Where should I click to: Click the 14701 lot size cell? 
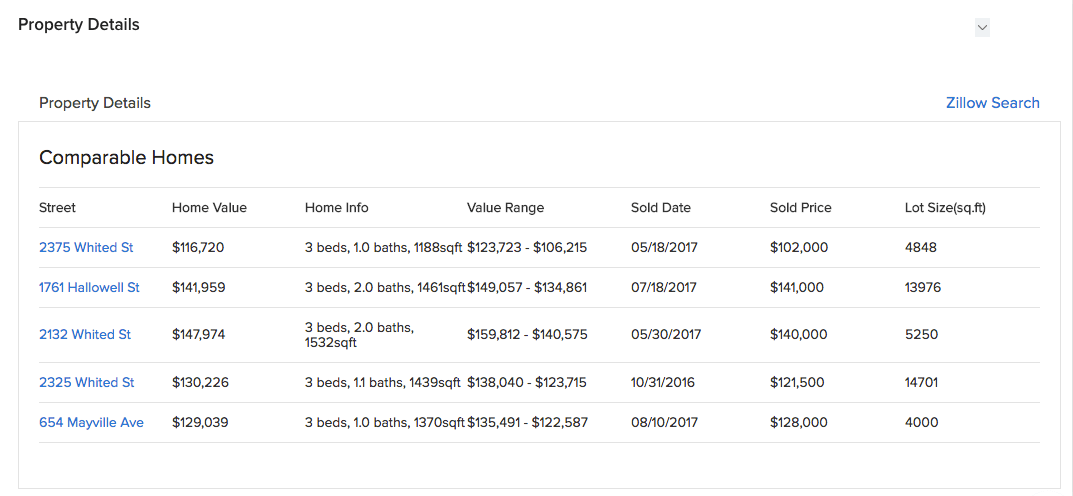click(922, 382)
